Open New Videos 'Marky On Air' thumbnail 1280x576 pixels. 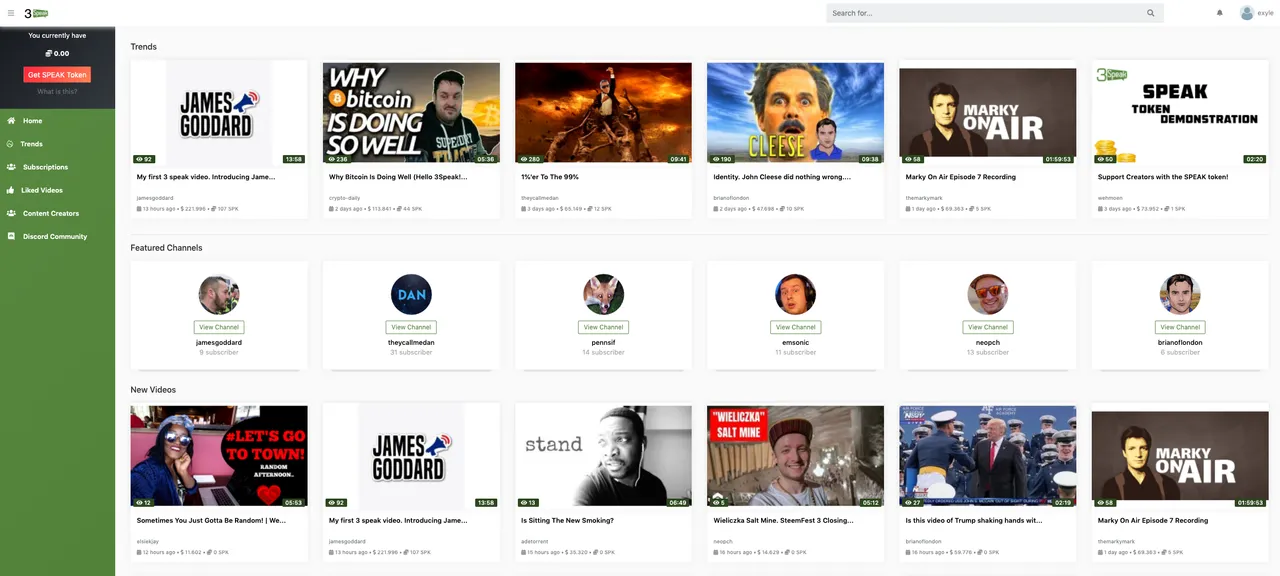click(x=1180, y=456)
